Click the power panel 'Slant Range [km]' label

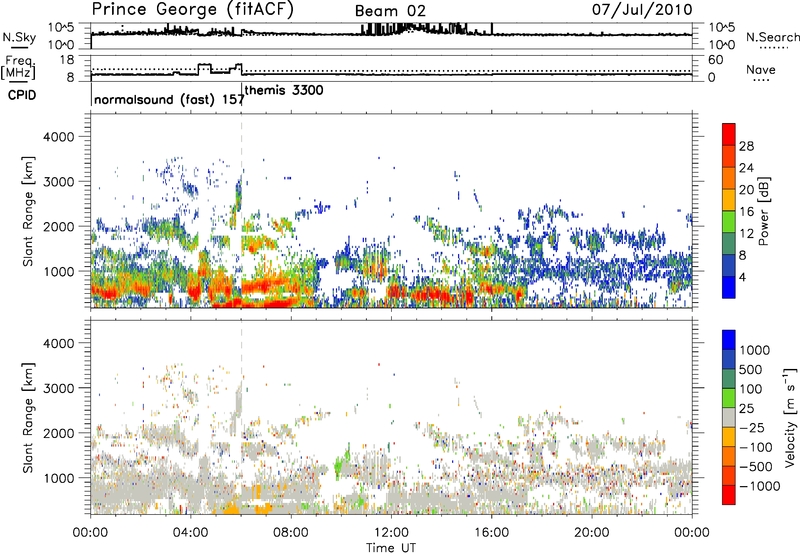[28, 211]
